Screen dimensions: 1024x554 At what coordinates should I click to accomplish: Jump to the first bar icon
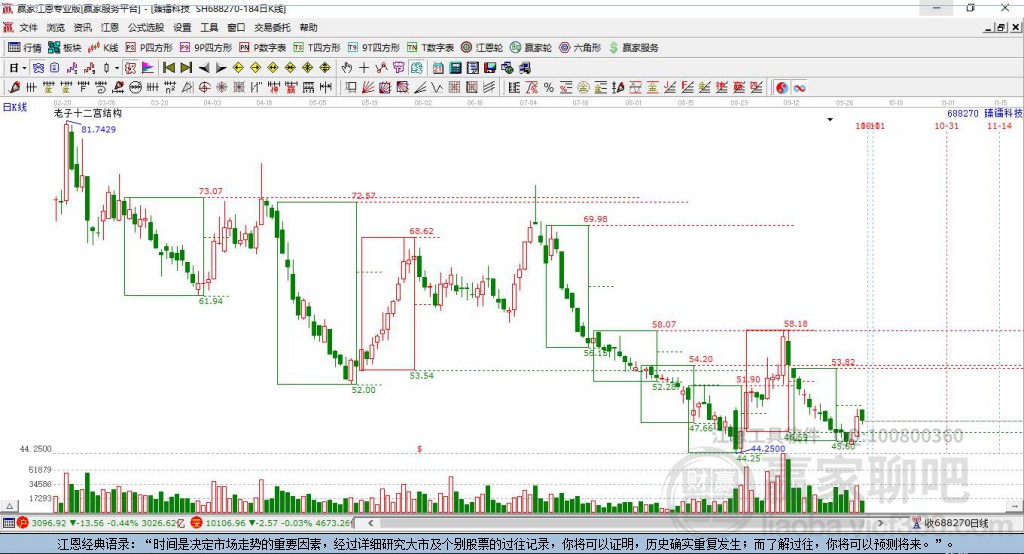tap(168, 68)
